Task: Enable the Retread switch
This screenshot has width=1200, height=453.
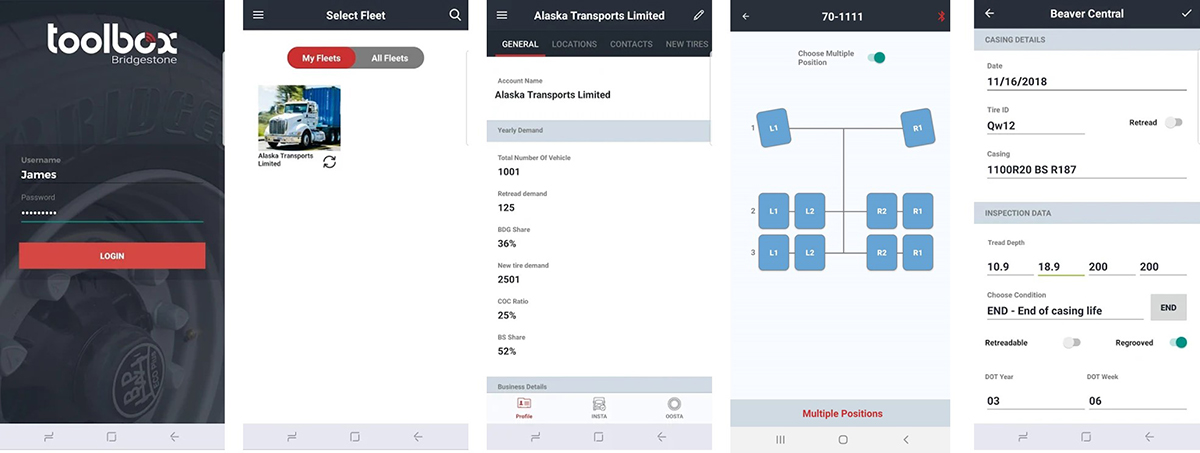Action: pos(1172,122)
